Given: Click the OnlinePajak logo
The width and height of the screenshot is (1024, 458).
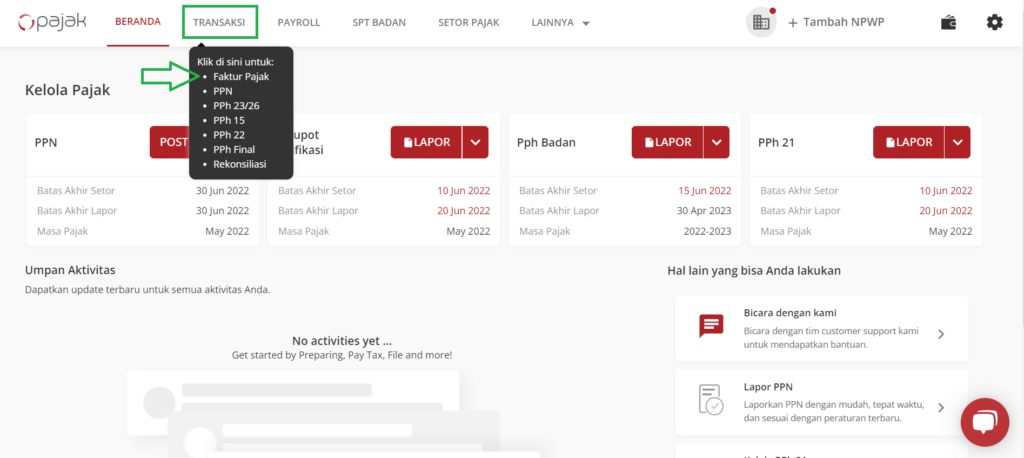Looking at the screenshot, I should click(52, 22).
